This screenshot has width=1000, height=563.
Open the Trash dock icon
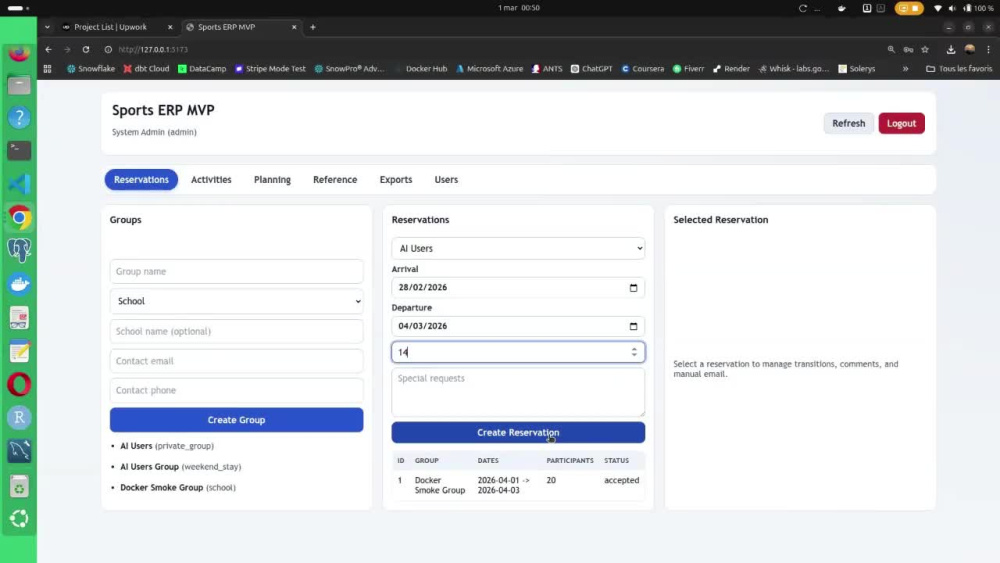pos(19,486)
